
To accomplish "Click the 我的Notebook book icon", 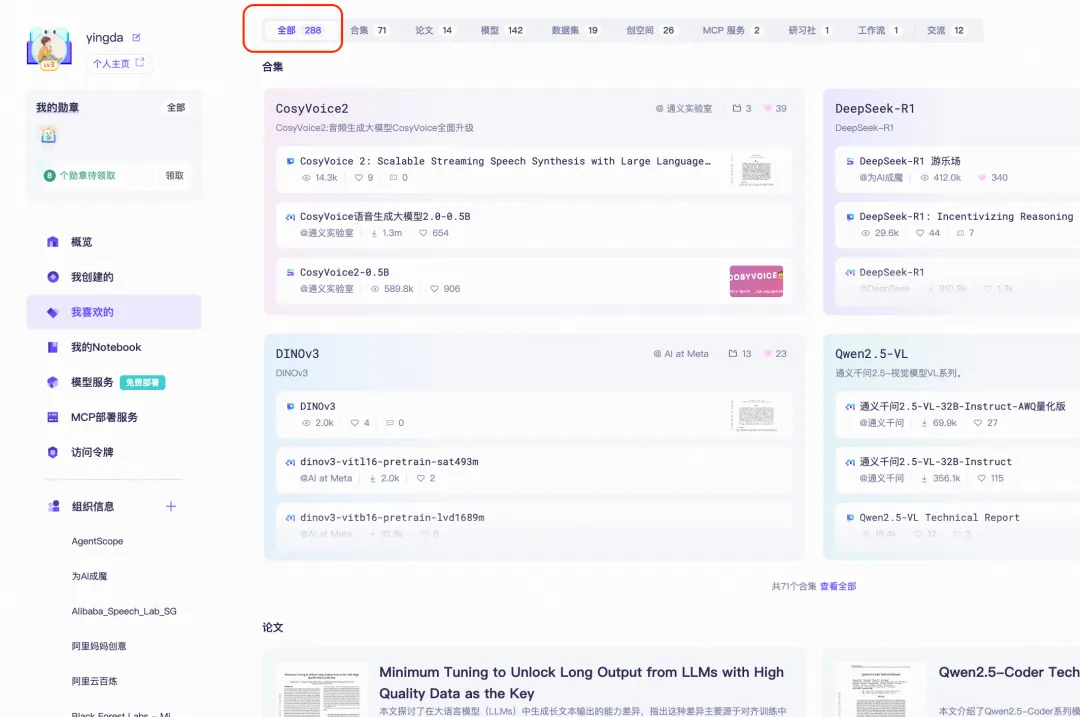I will pyautogui.click(x=53, y=347).
